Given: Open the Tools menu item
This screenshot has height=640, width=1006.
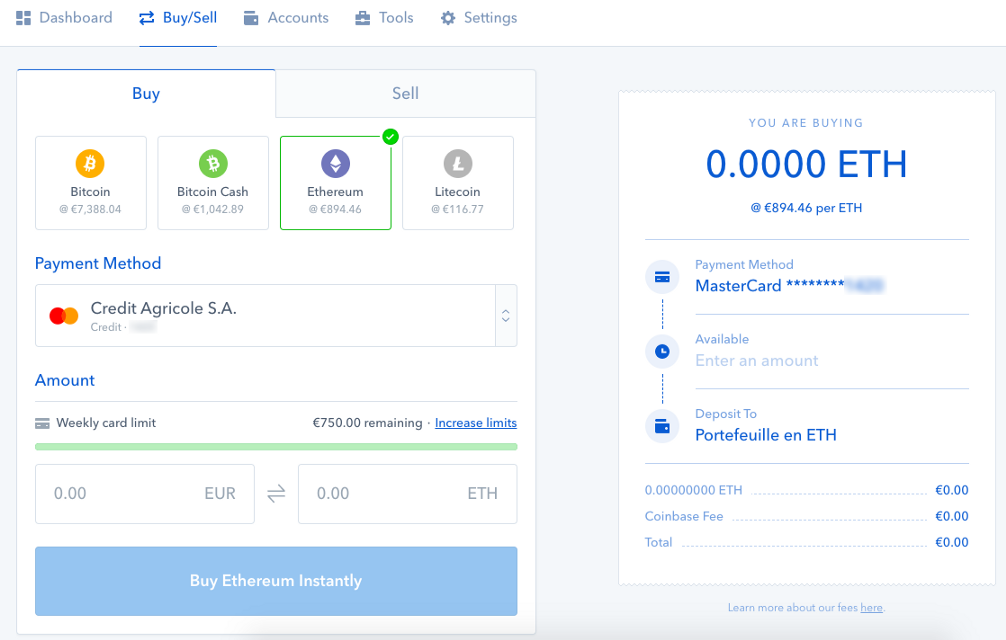Looking at the screenshot, I should point(384,18).
